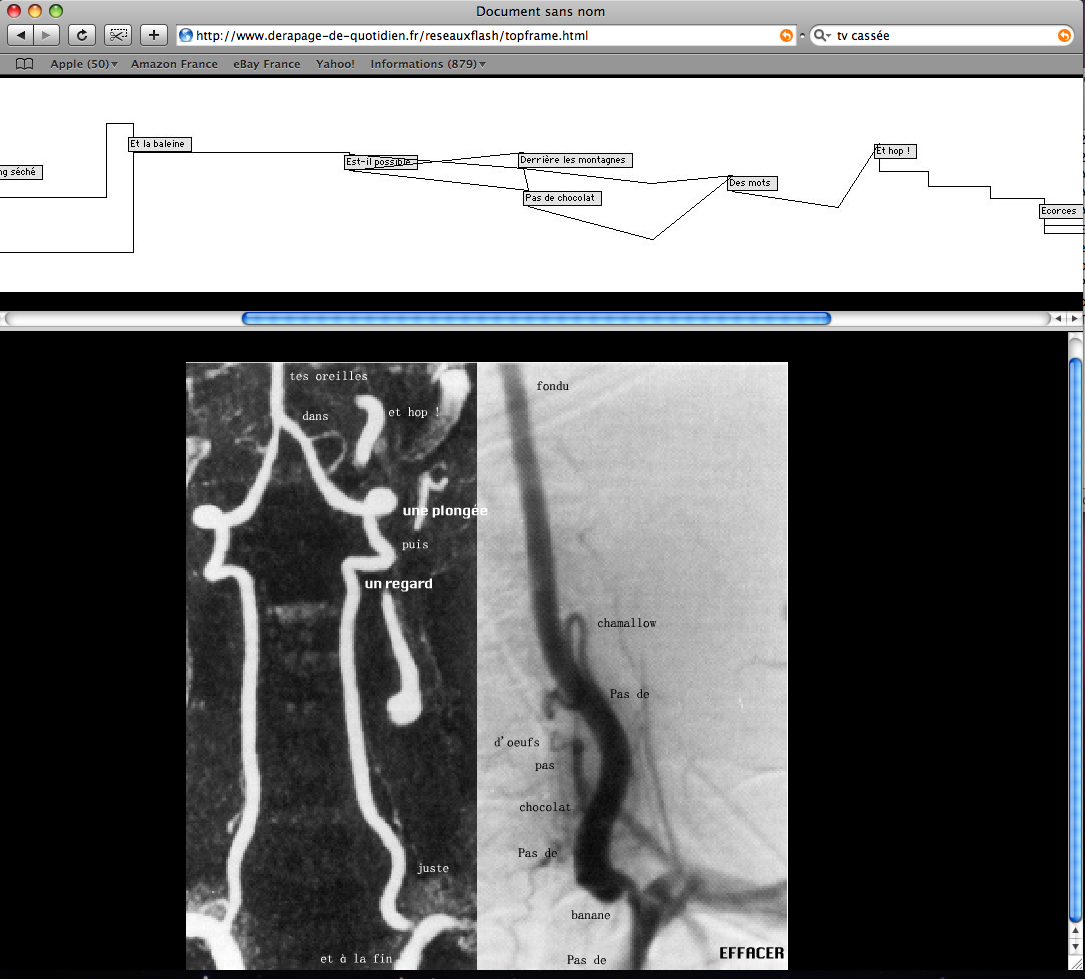Open the Show All Bookmarks book icon
The image size is (1085, 979).
pos(25,64)
